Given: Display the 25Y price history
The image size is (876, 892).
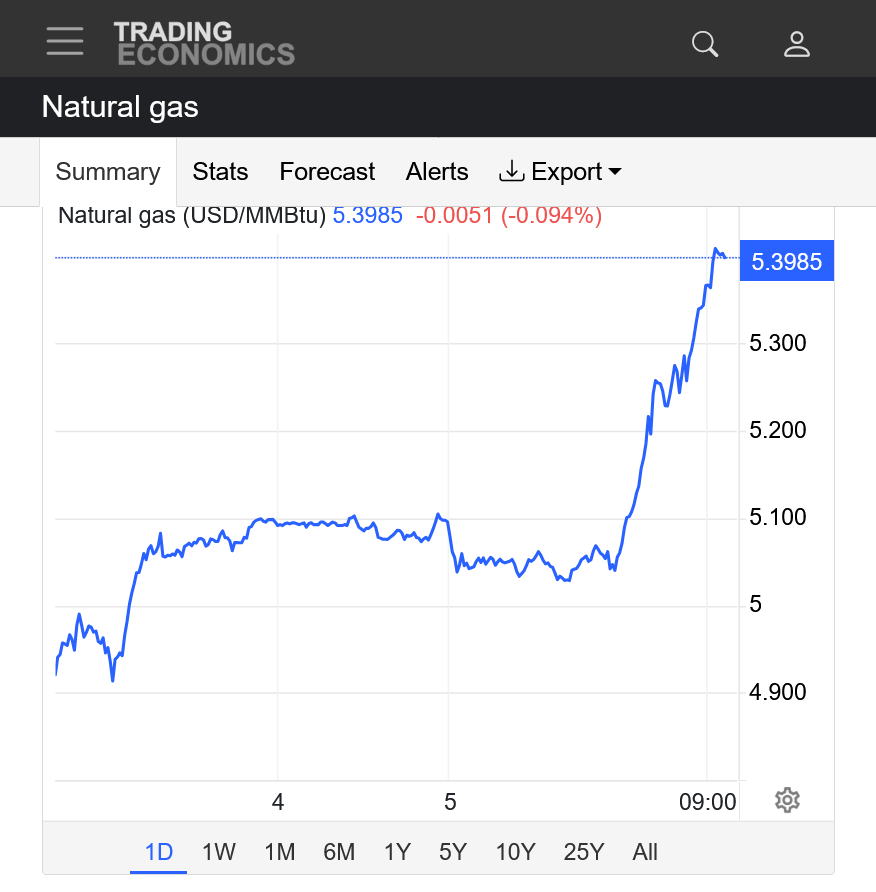Looking at the screenshot, I should coord(583,852).
